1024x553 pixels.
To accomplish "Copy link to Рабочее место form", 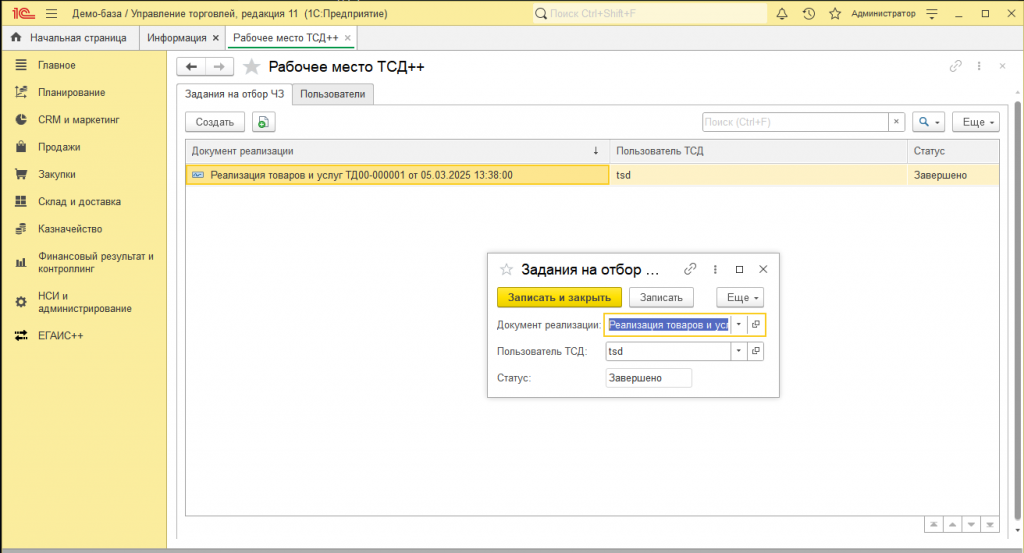I will 955,66.
